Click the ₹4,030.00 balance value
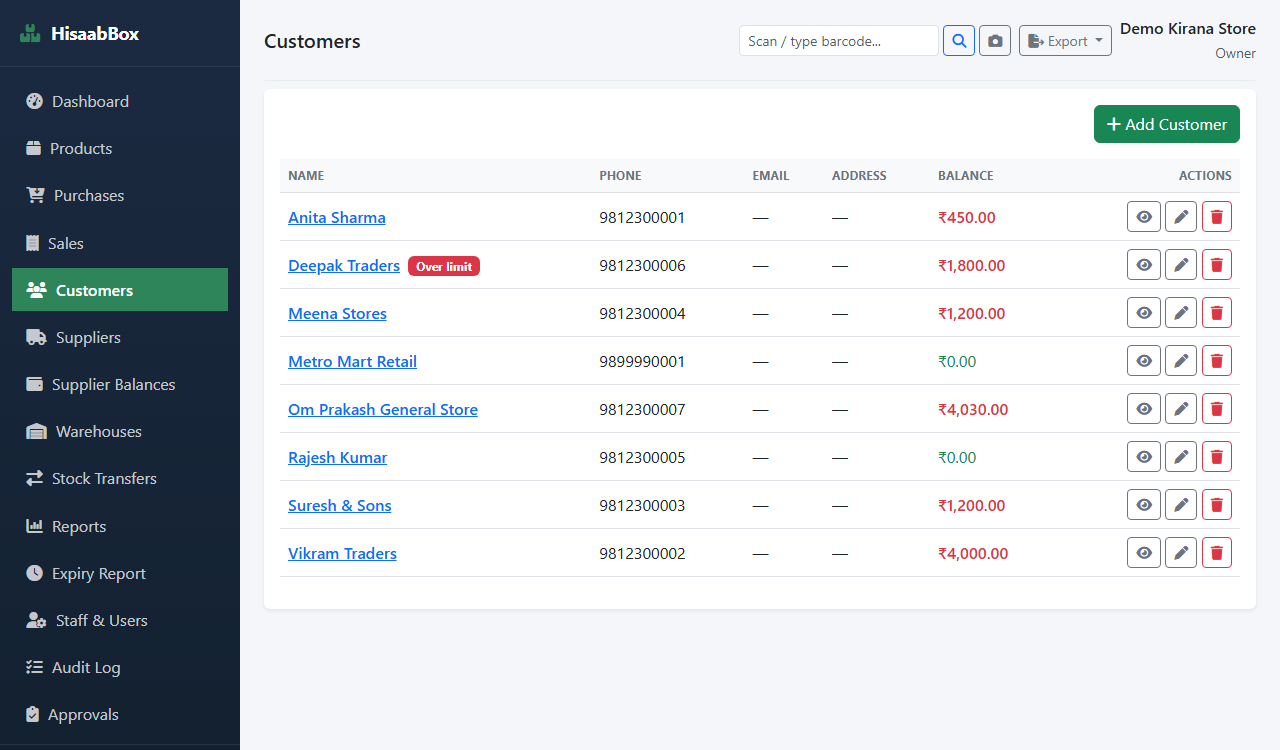Viewport: 1280px width, 750px height. click(973, 409)
